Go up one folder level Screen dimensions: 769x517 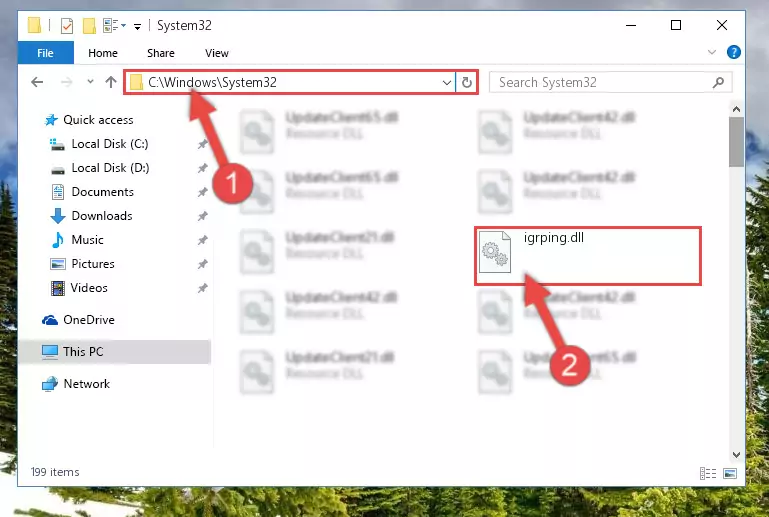click(x=111, y=82)
